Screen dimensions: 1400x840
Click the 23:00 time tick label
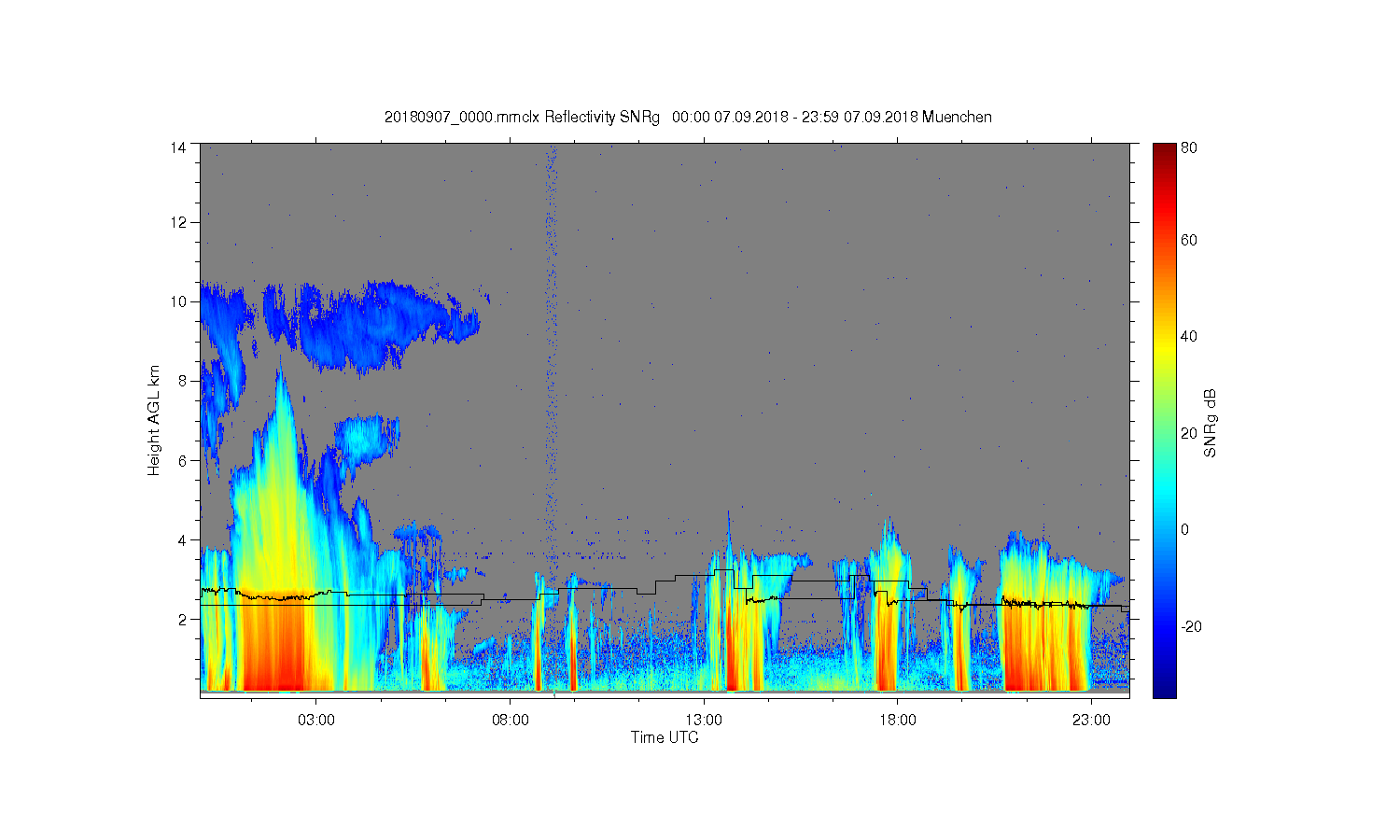[1091, 721]
